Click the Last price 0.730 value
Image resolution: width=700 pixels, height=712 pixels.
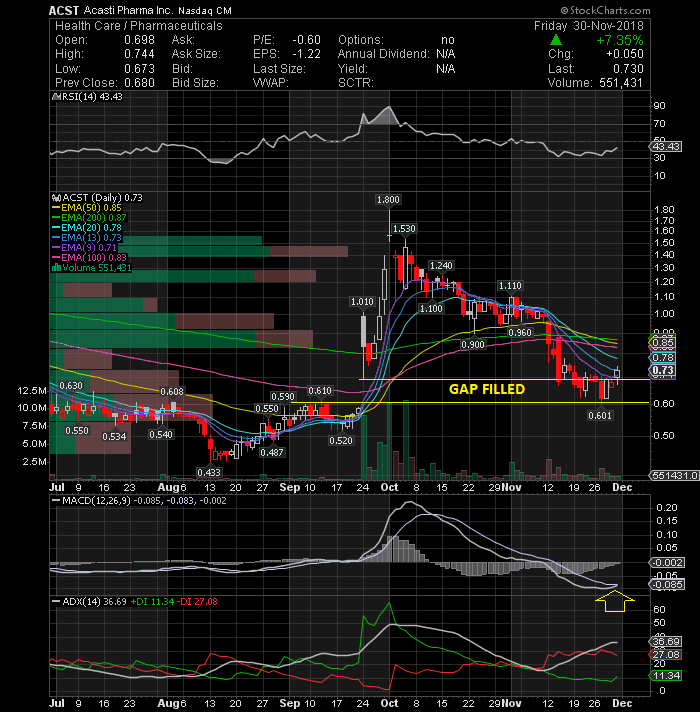tap(628, 69)
